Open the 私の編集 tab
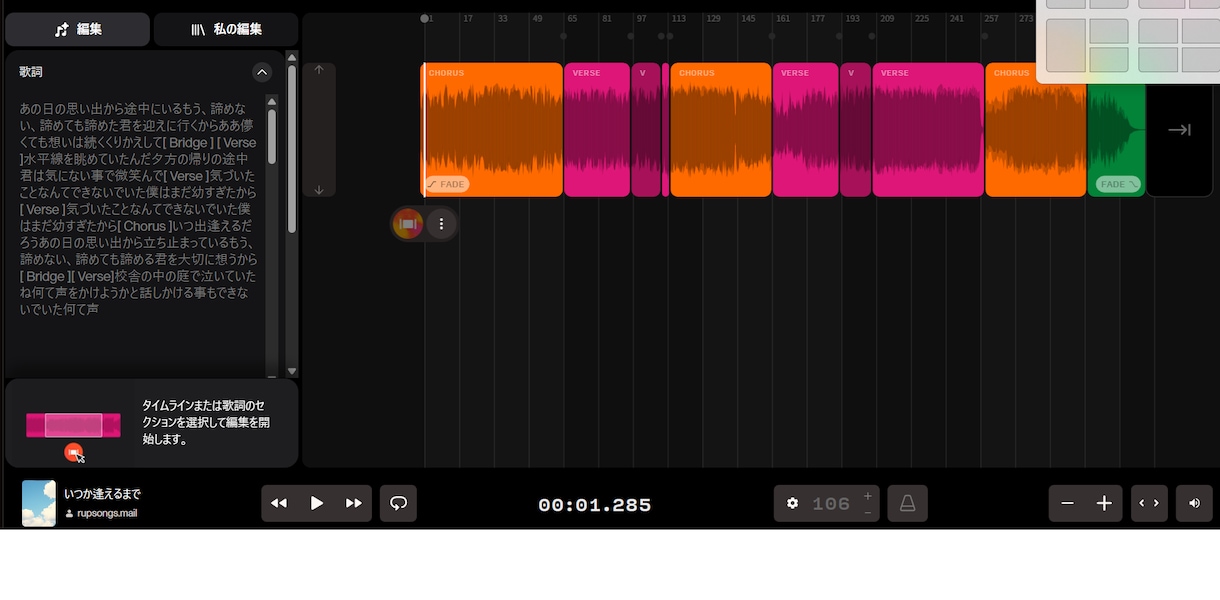The height and width of the screenshot is (600, 1220). 226,30
